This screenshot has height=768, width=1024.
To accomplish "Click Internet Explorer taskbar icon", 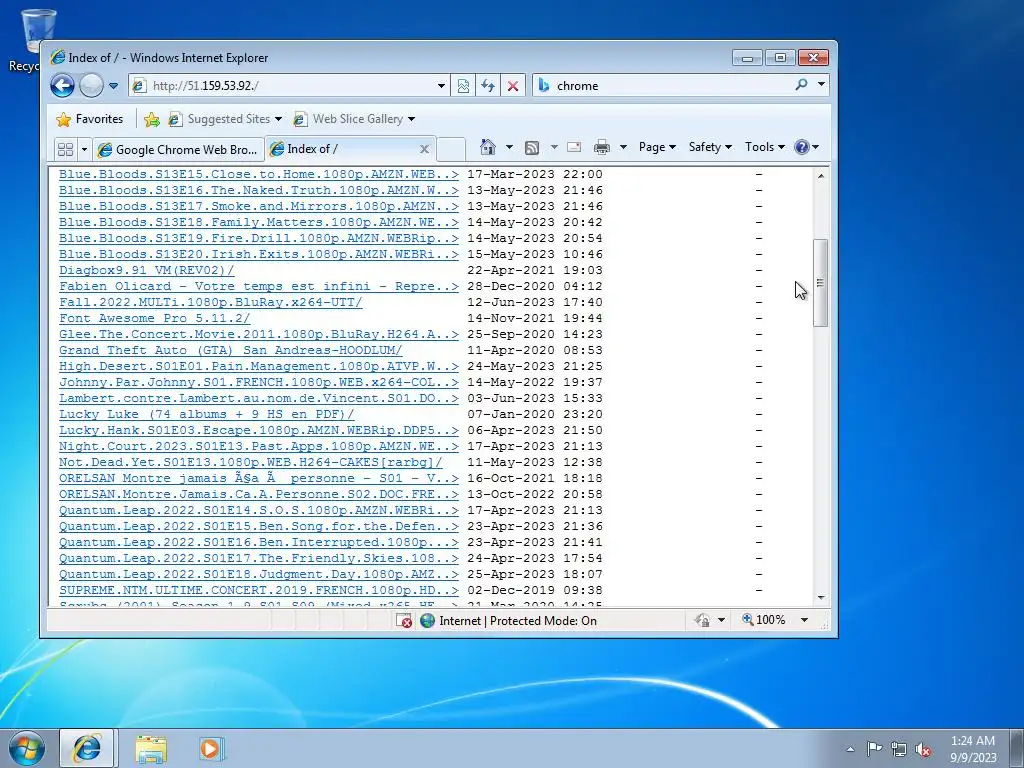I will coord(87,748).
